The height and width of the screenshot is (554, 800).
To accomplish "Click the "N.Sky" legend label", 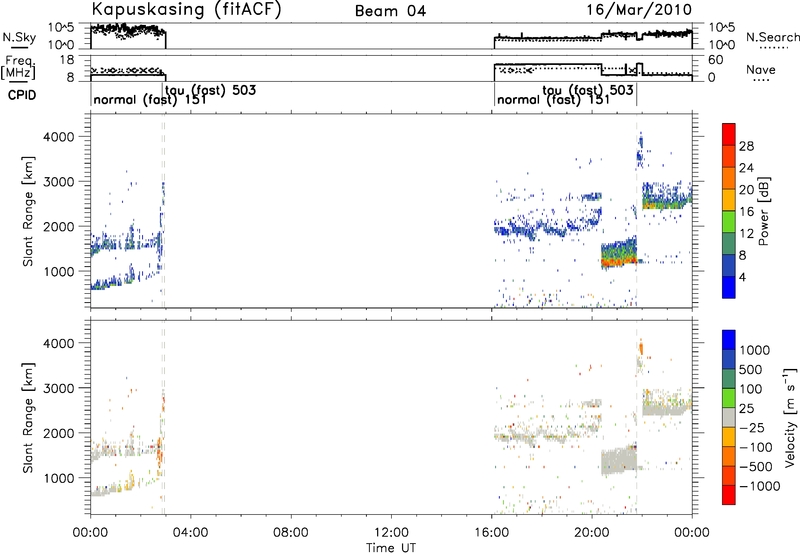I will point(19,37).
